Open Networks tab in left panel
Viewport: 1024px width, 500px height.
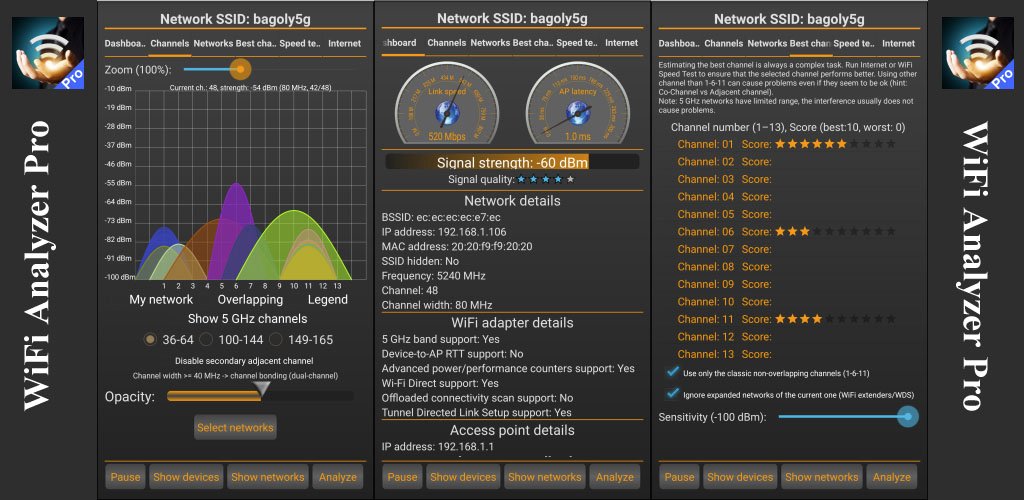(214, 44)
